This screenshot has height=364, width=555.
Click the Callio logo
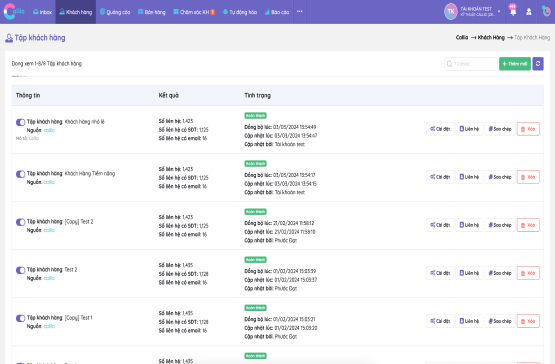[x=14, y=11]
